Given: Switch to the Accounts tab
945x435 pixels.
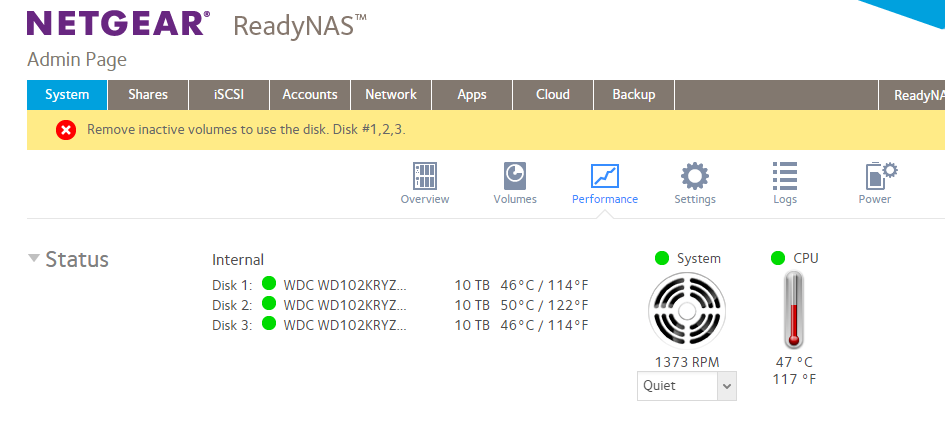Looking at the screenshot, I should point(310,95).
